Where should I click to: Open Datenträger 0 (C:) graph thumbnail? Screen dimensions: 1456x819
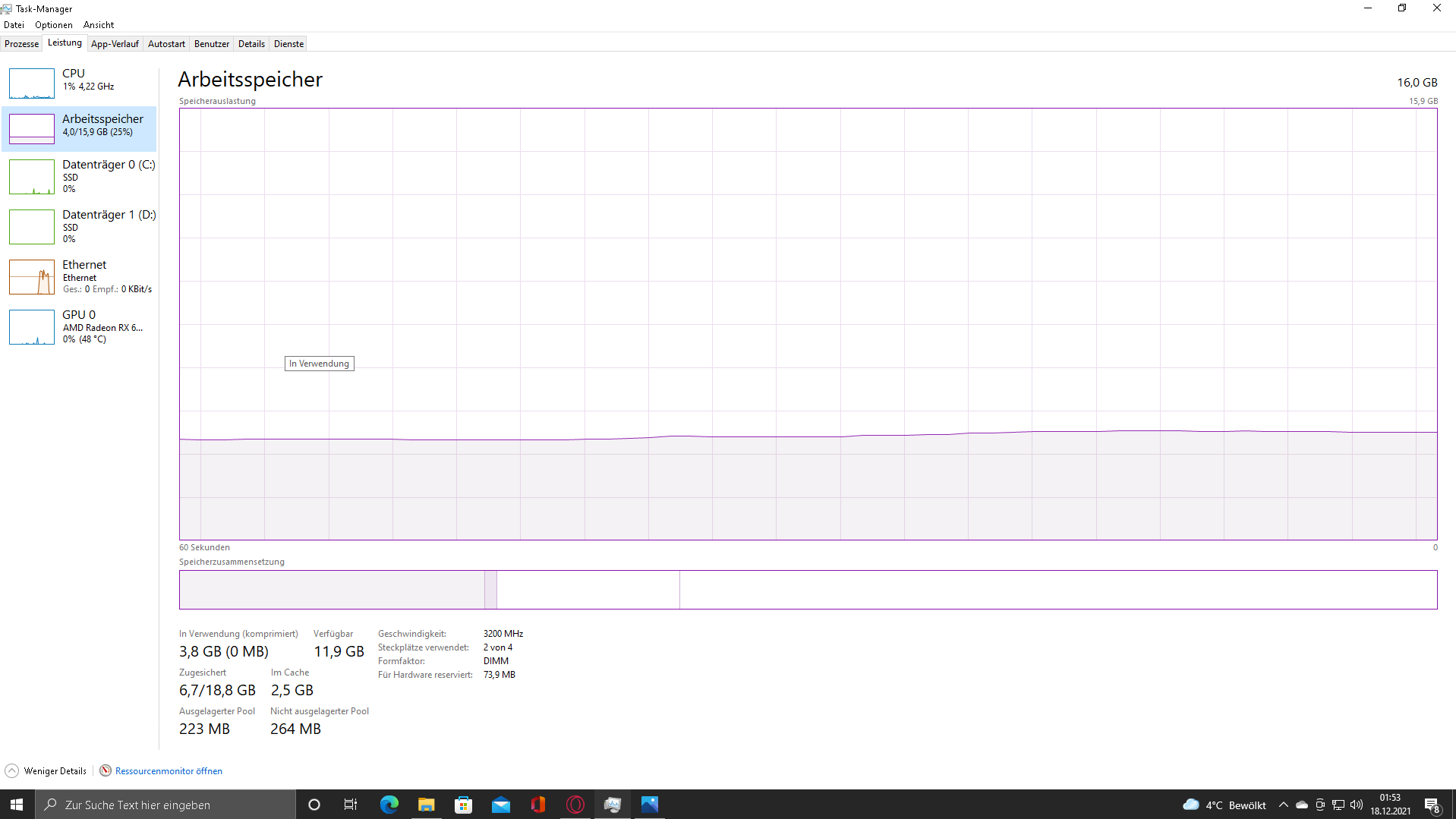(32, 177)
